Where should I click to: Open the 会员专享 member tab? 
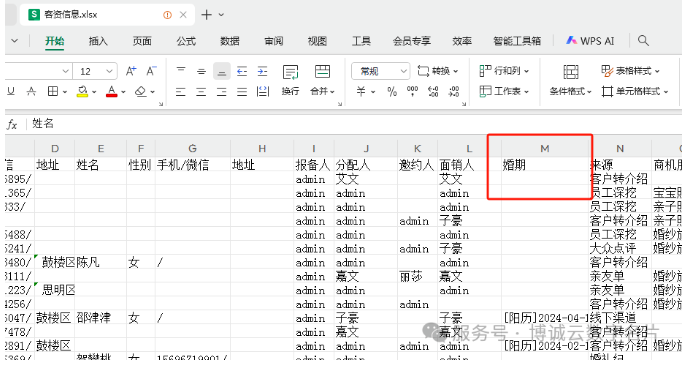pos(411,41)
